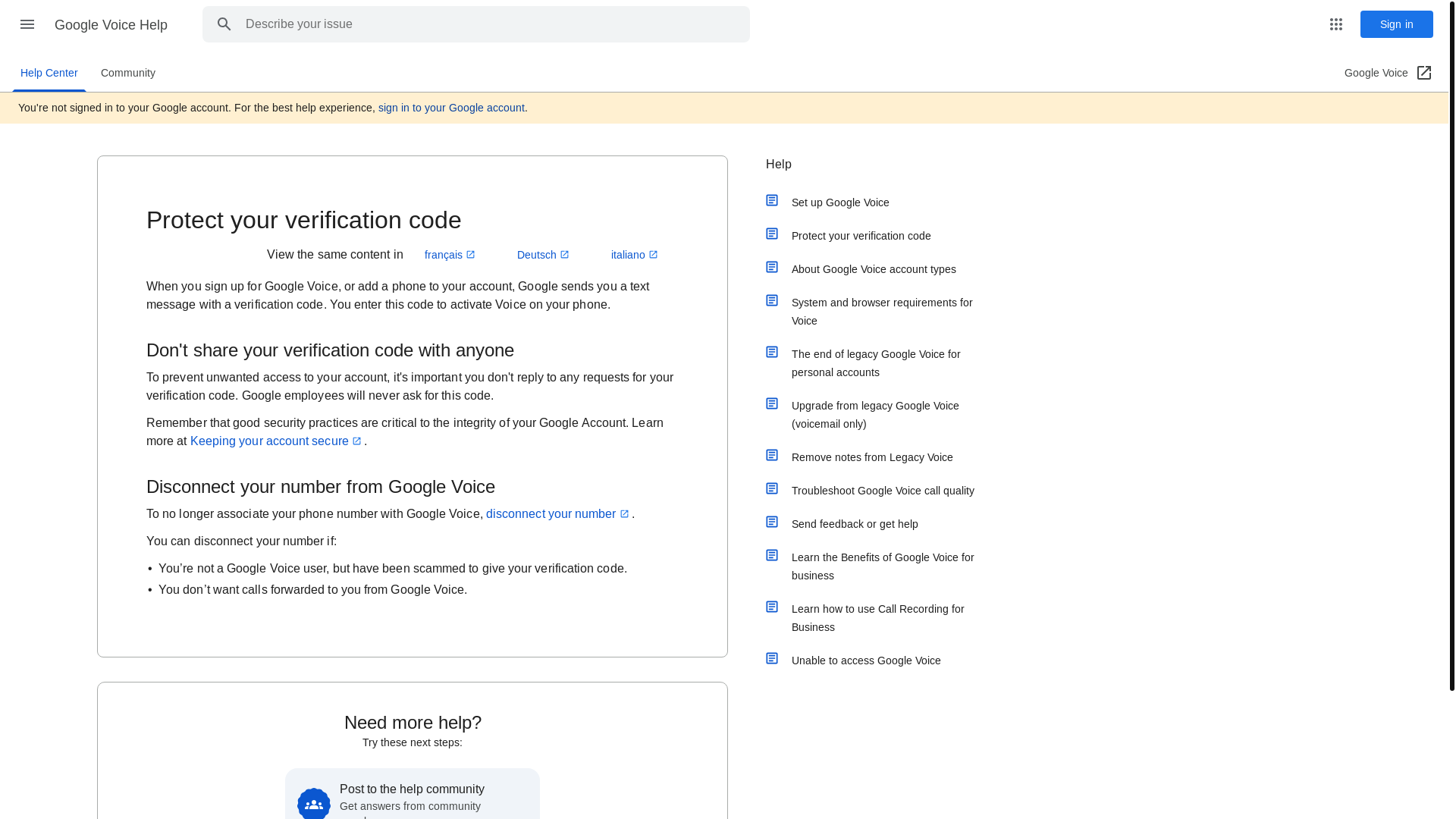Open the Google Voice product link
This screenshot has height=819, width=1456.
point(1388,73)
